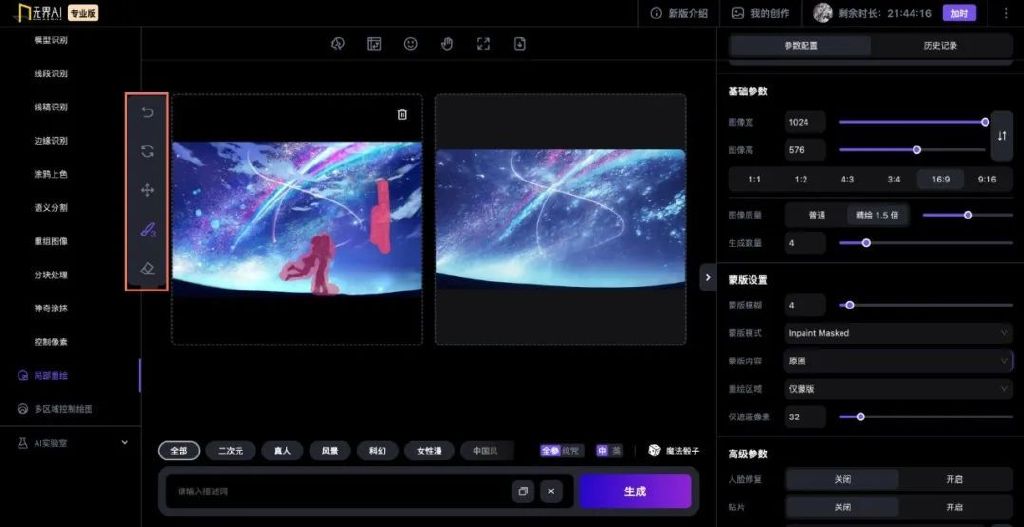Click the layout template icon in top toolbar
Screen dimensions: 1024x527
374,44
